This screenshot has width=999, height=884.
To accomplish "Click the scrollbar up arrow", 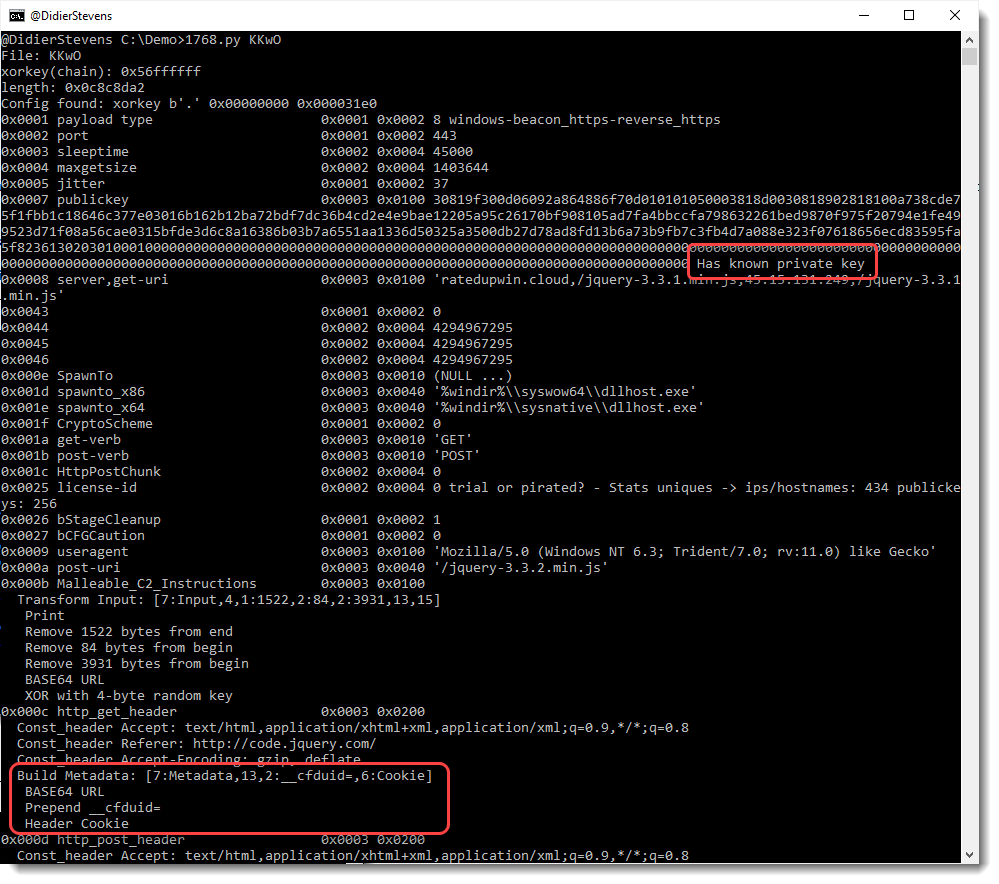I will 970,40.
